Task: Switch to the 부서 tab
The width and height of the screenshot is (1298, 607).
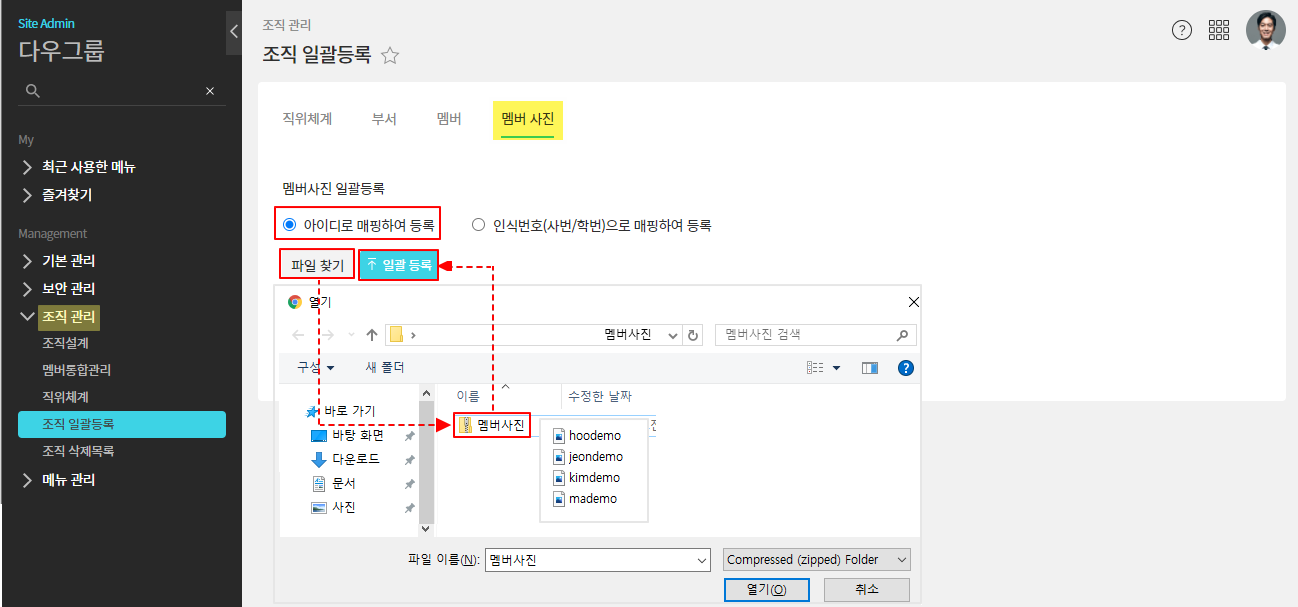Action: [x=384, y=119]
